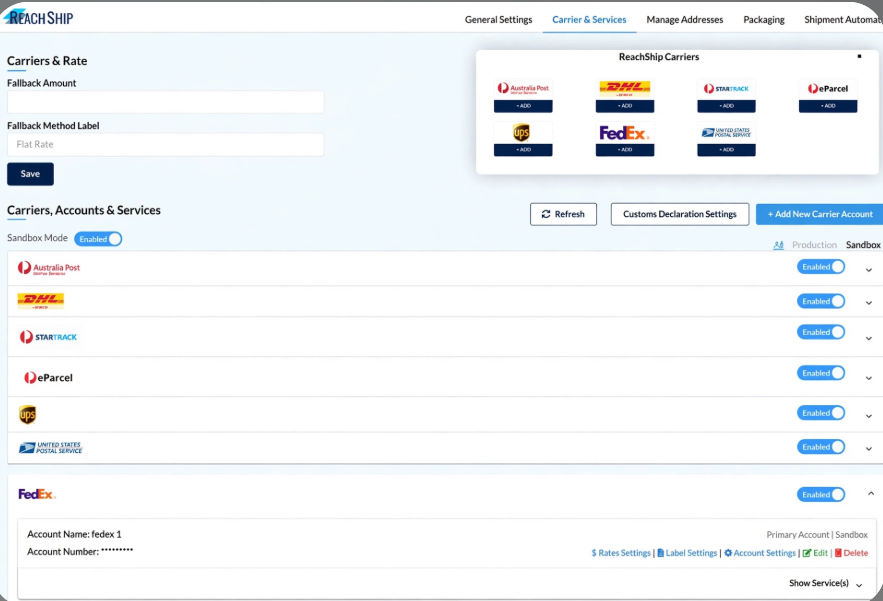Expand the Australia Post row chevron

coord(869,270)
